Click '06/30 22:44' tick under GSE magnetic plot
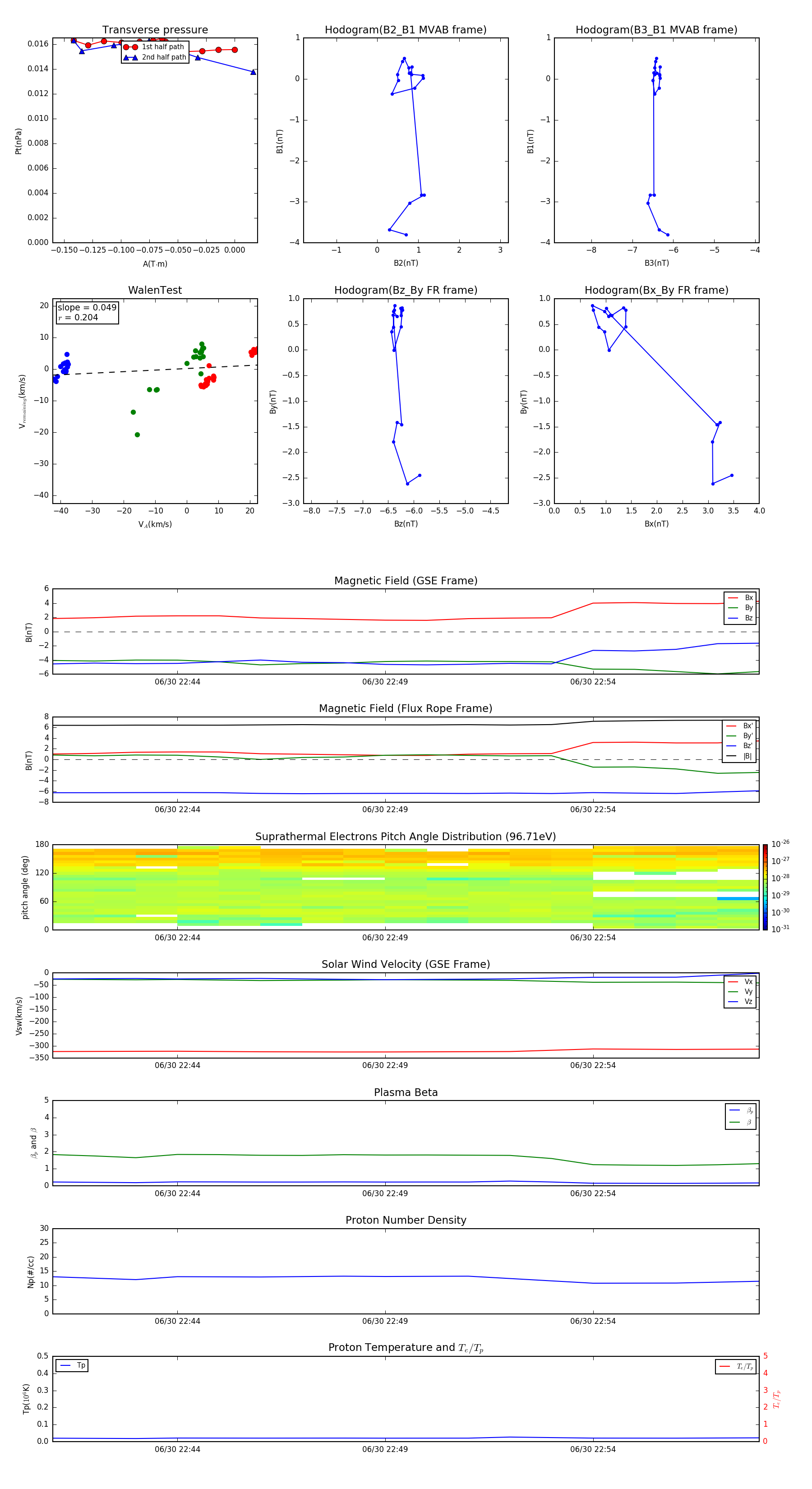812x1489 pixels. pos(177,682)
